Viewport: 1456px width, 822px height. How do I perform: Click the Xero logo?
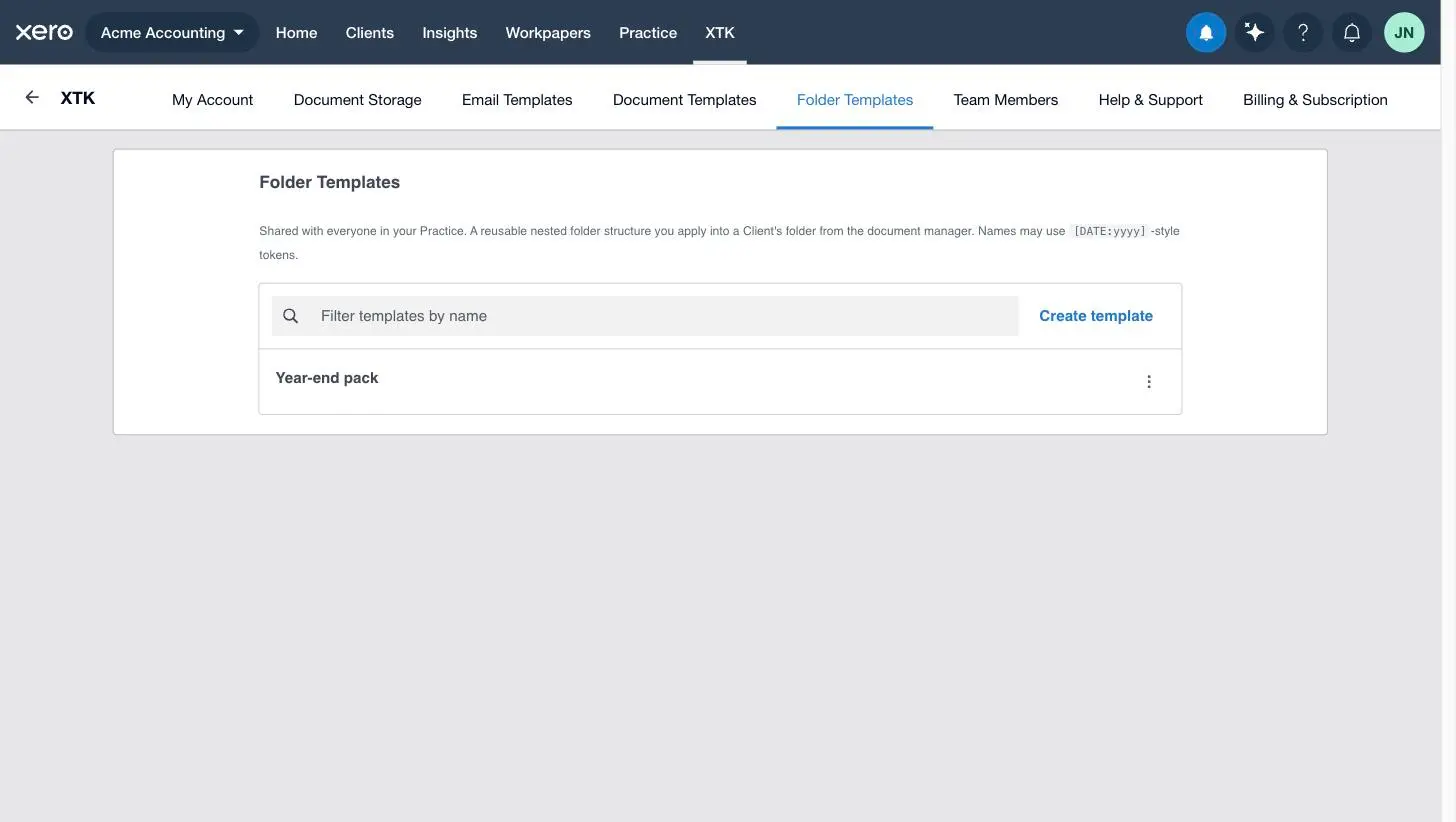coord(44,32)
